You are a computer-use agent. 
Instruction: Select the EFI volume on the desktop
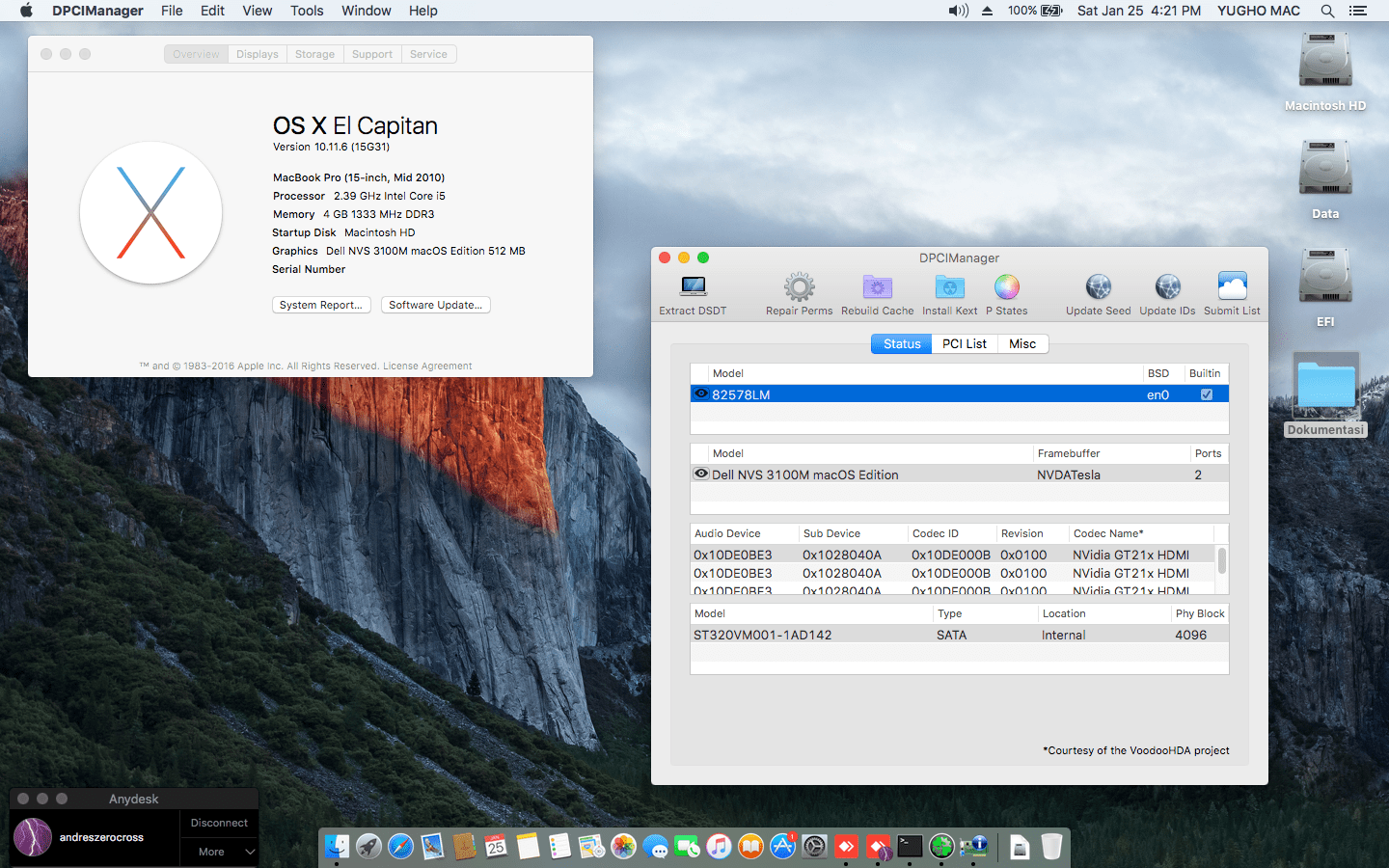pos(1325,277)
